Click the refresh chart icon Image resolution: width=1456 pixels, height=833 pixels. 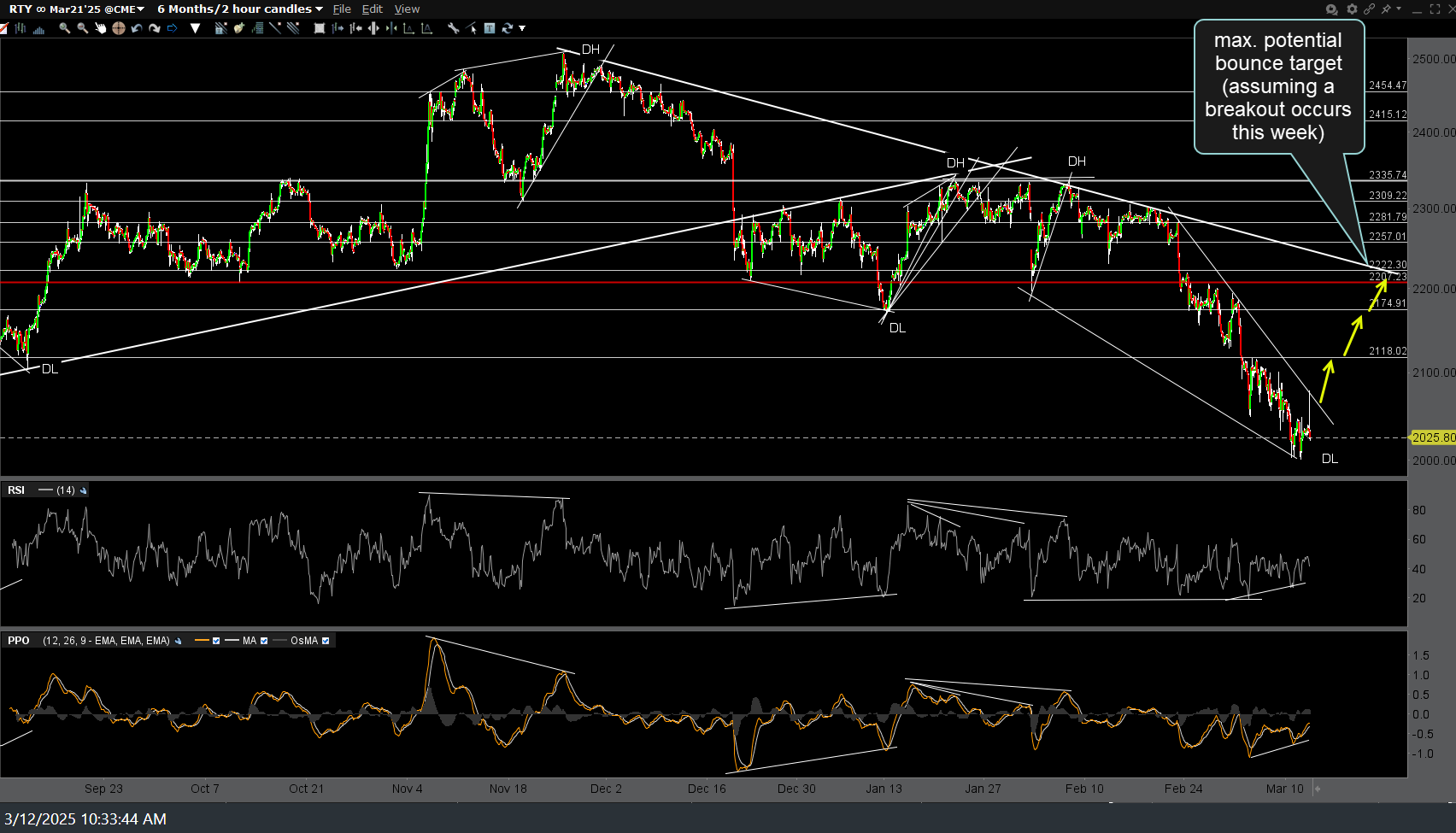tap(508, 28)
